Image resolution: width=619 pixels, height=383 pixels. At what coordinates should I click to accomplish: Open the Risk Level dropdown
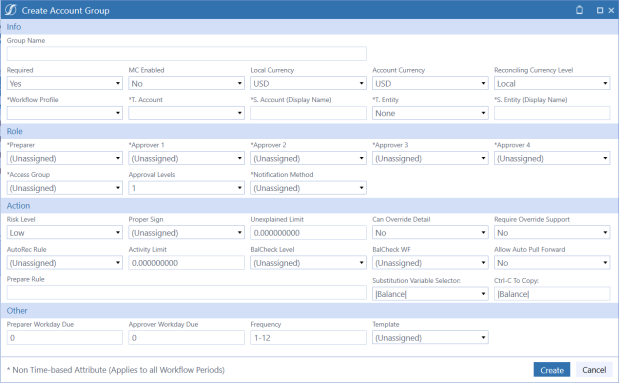coord(65,233)
